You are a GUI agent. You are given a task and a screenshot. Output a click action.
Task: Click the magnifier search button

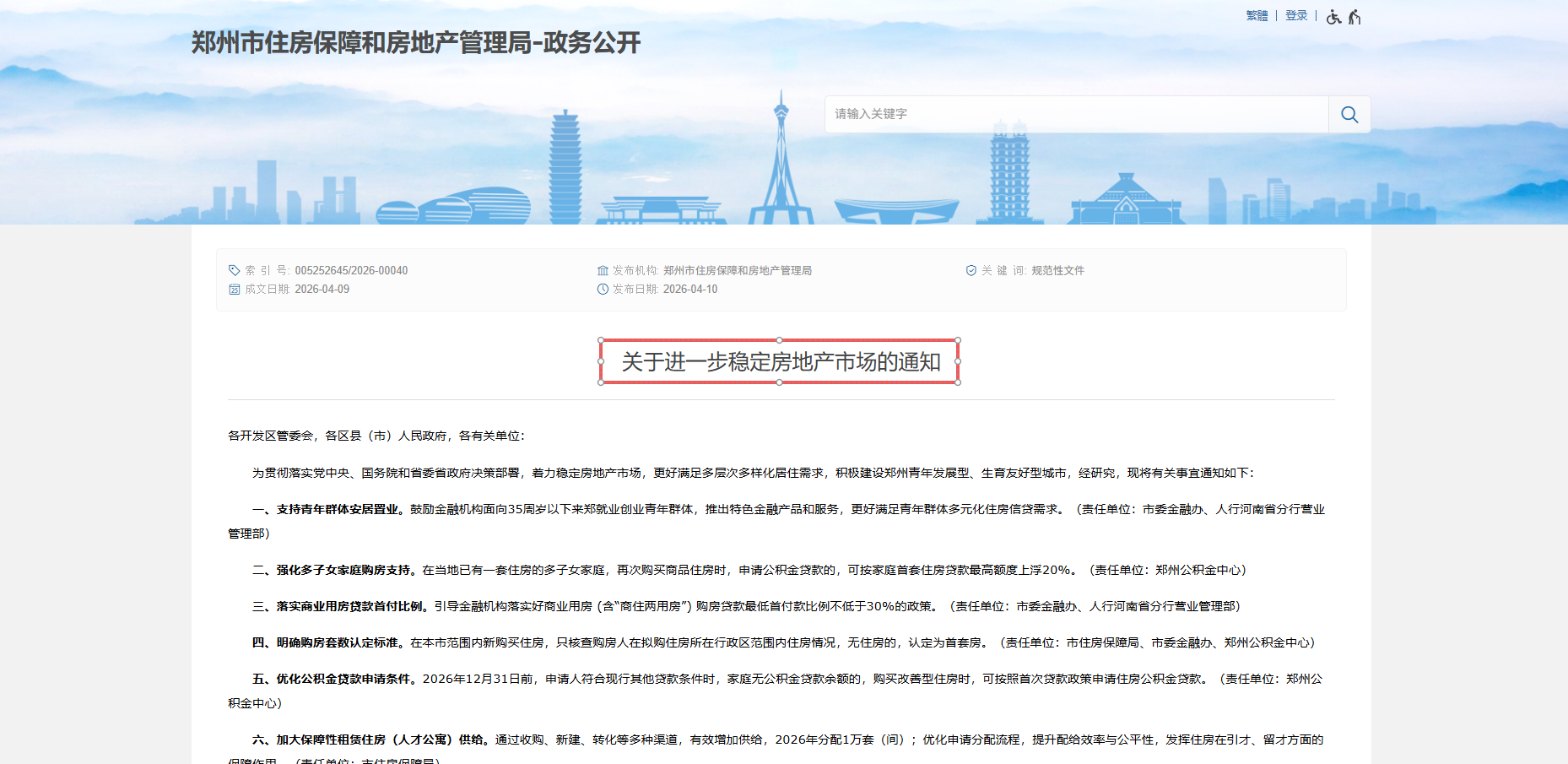pyautogui.click(x=1349, y=115)
